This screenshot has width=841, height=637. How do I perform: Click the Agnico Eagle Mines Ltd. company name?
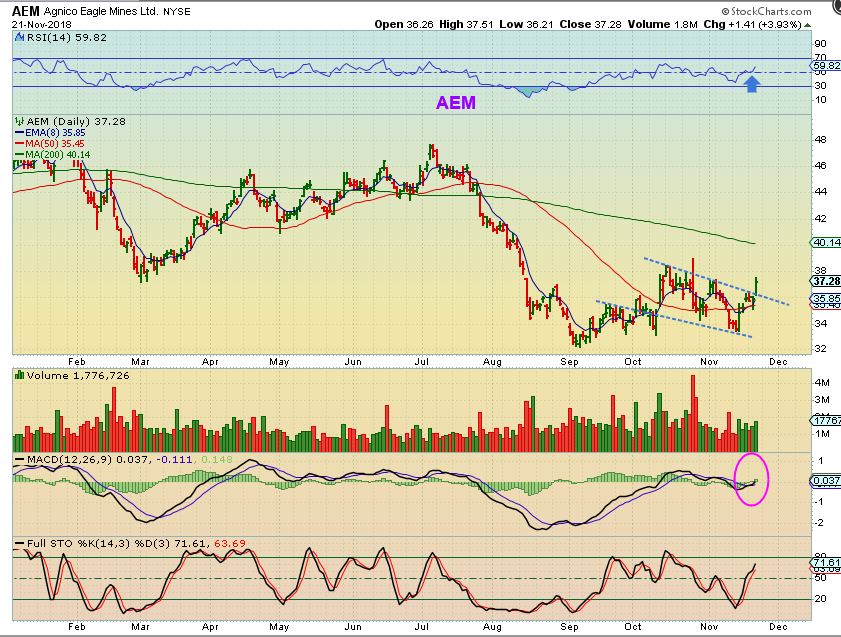pos(101,11)
